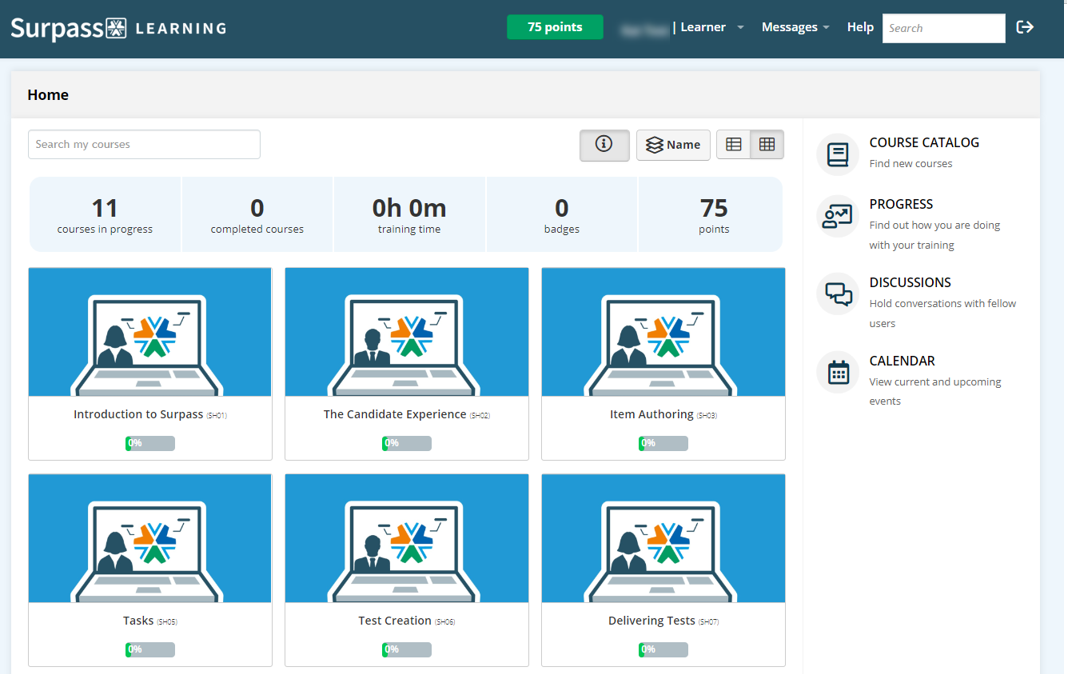Click the Search my courses field
This screenshot has height=674, width=1067.
(144, 144)
